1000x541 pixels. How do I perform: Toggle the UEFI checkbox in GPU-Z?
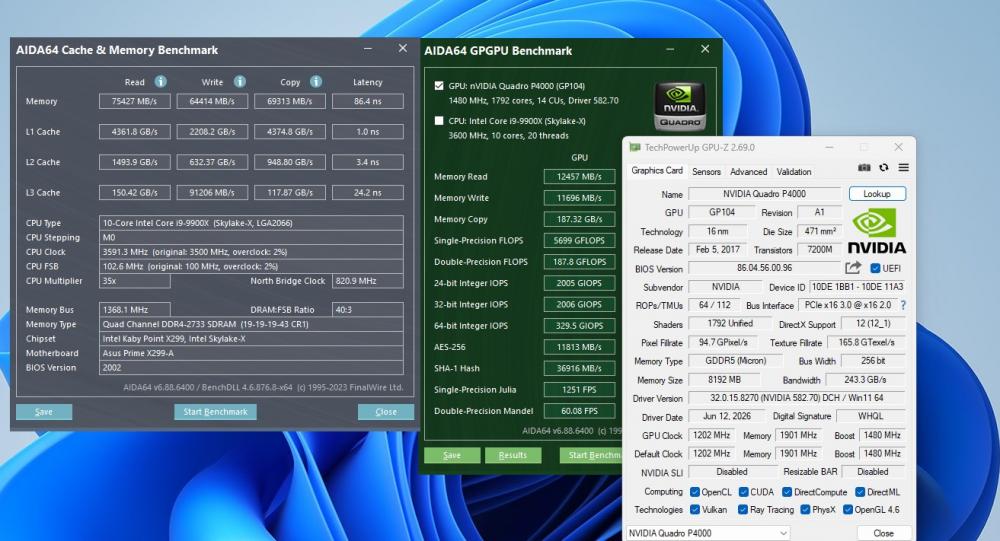pyautogui.click(x=876, y=269)
